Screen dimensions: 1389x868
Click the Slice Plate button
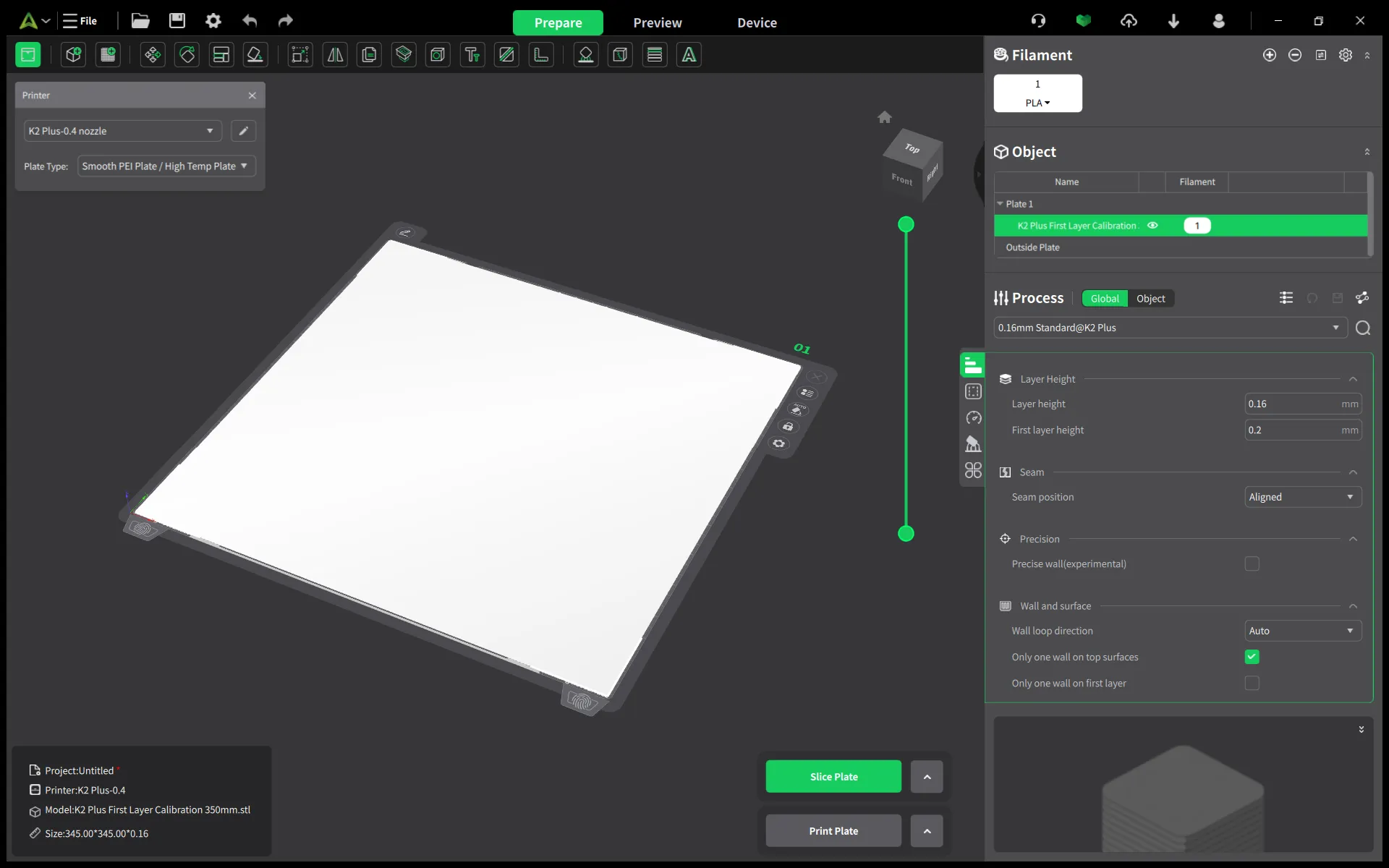[833, 777]
